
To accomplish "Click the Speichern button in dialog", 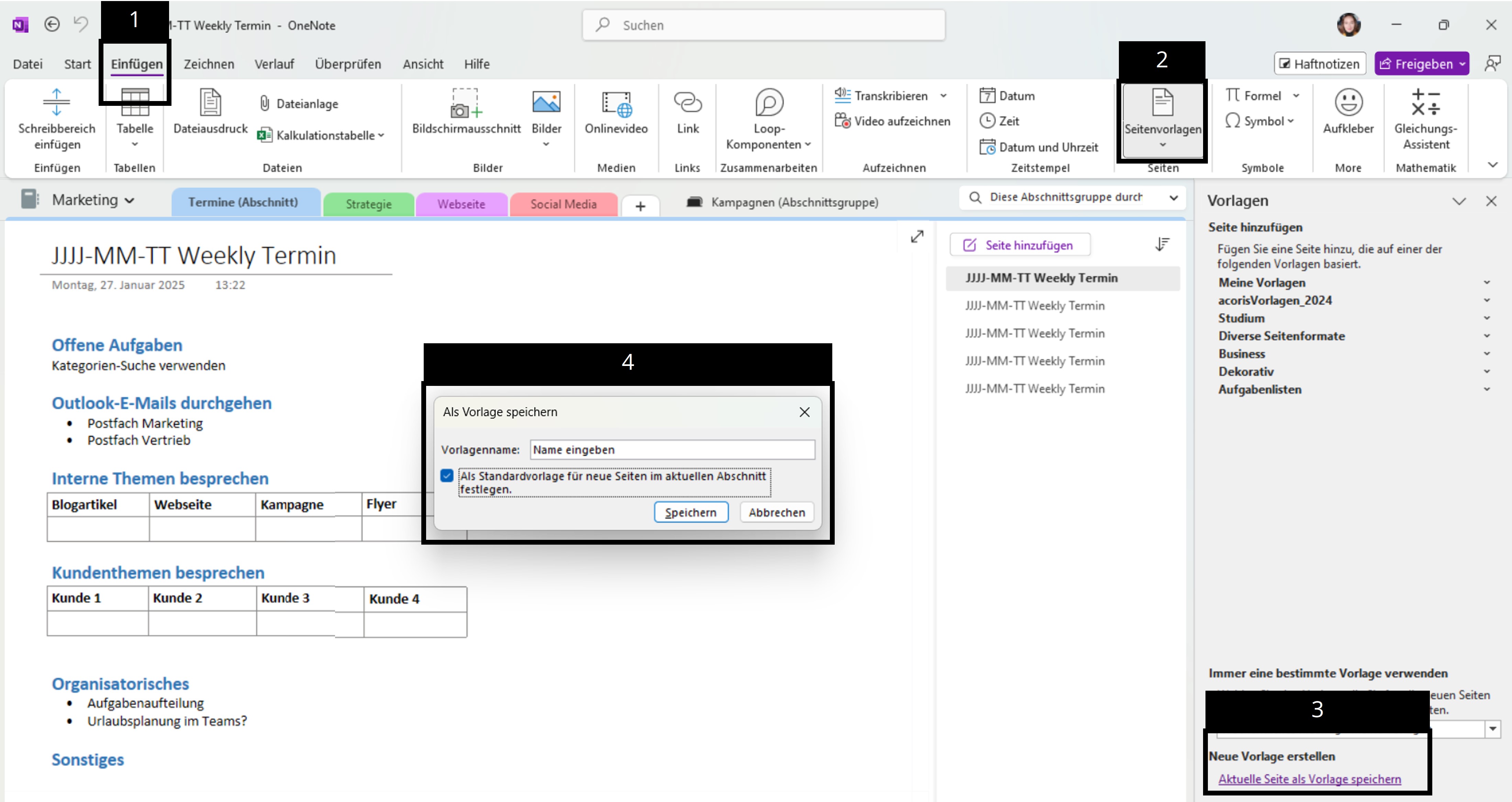I will coord(690,512).
